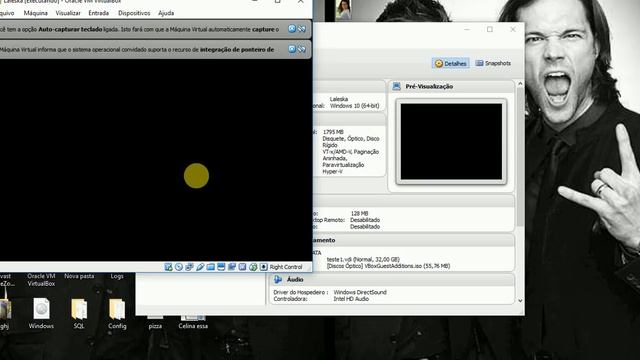This screenshot has height=360, width=640.
Task: Click the CPU/features indicator in VM status bar
Action: (242, 267)
